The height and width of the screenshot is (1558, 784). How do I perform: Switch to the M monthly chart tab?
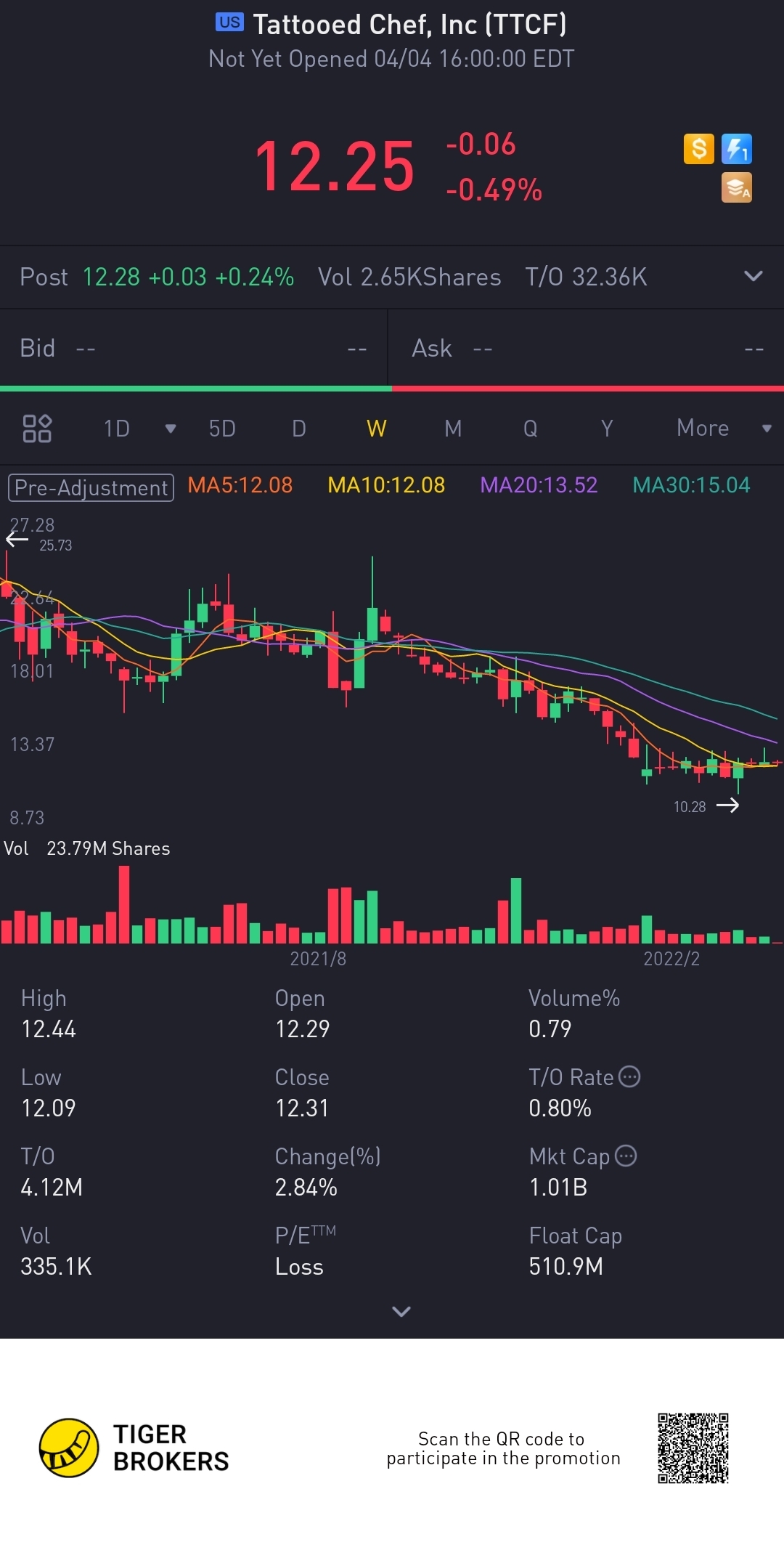[x=453, y=429]
